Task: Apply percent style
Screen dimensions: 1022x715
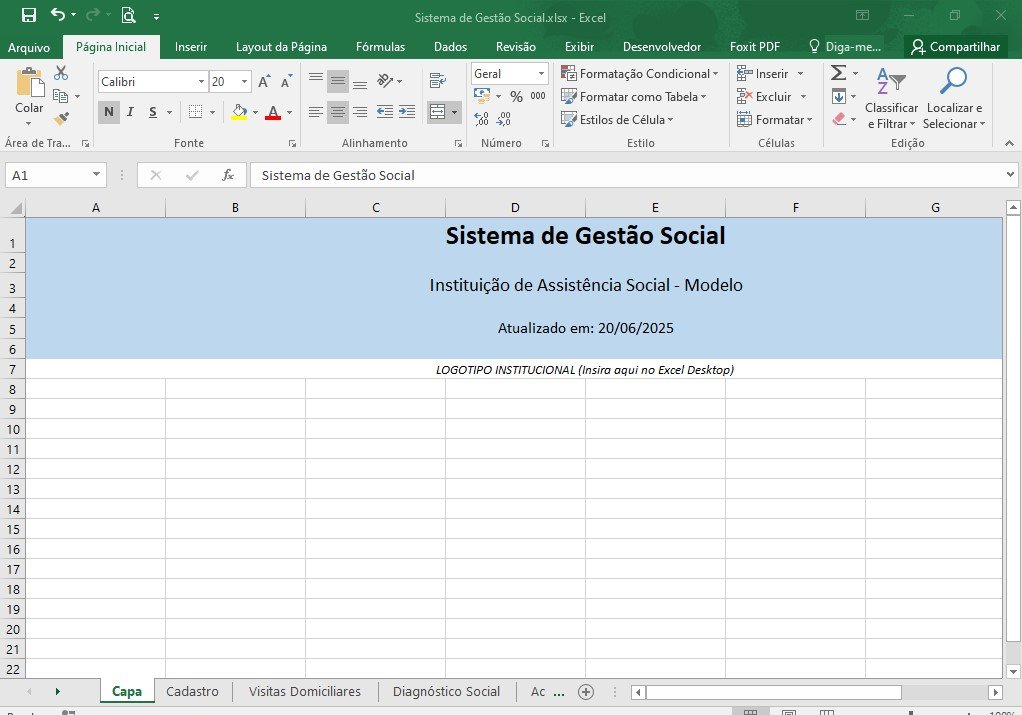Action: 516,96
